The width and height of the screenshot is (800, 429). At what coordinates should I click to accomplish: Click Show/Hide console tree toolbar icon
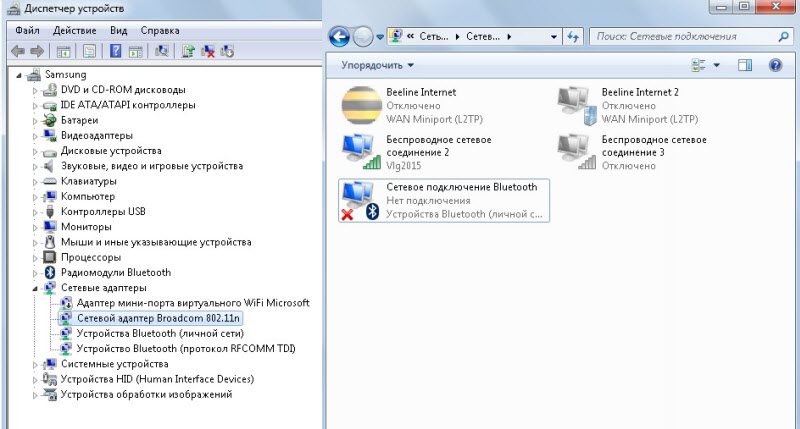click(63, 51)
